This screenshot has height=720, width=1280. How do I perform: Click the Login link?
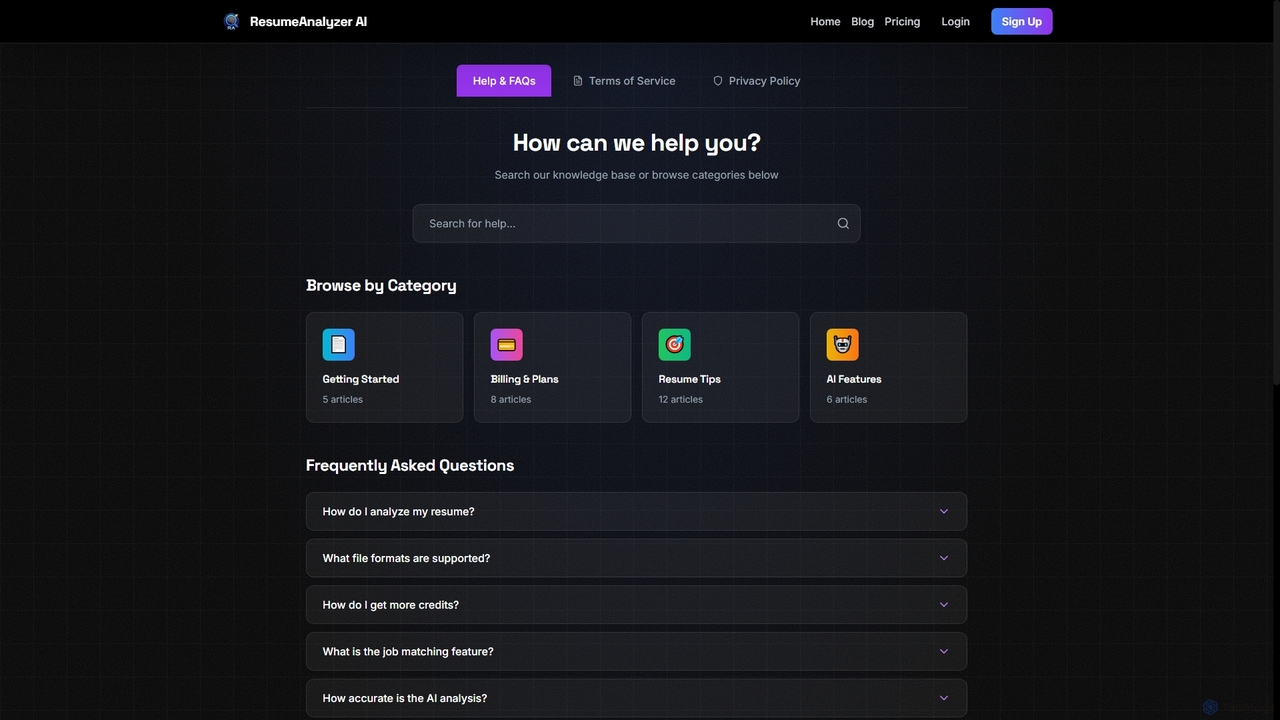955,21
